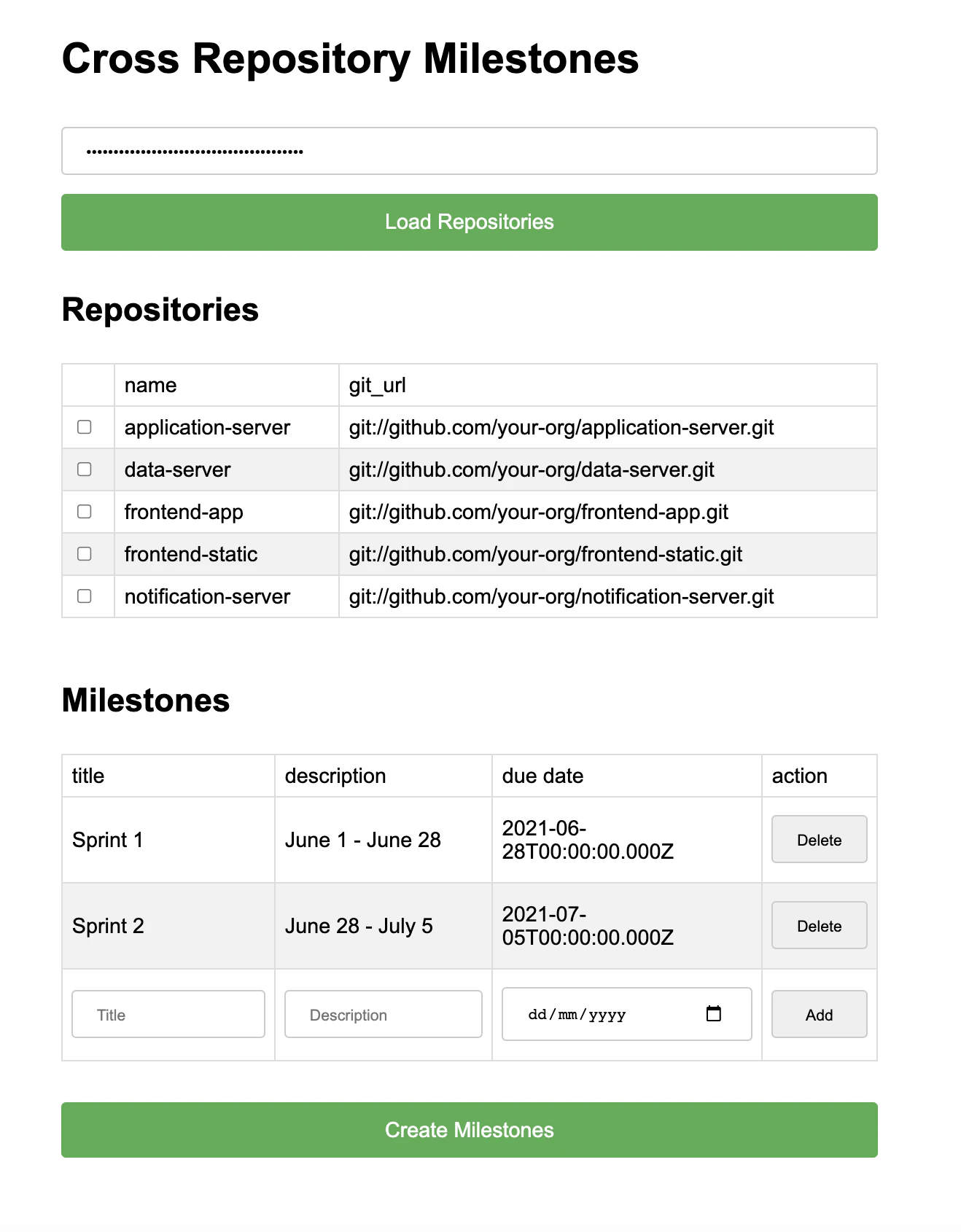Click the due date column header

[627, 776]
